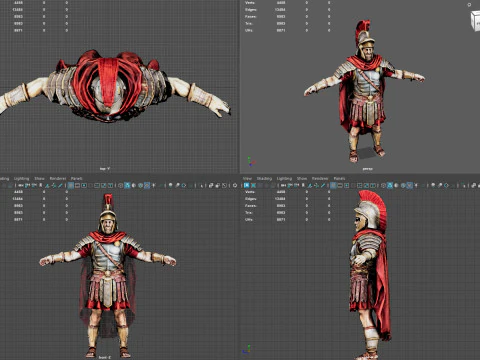Click the top -Y camera label
The height and width of the screenshot is (360, 480).
(x=105, y=169)
